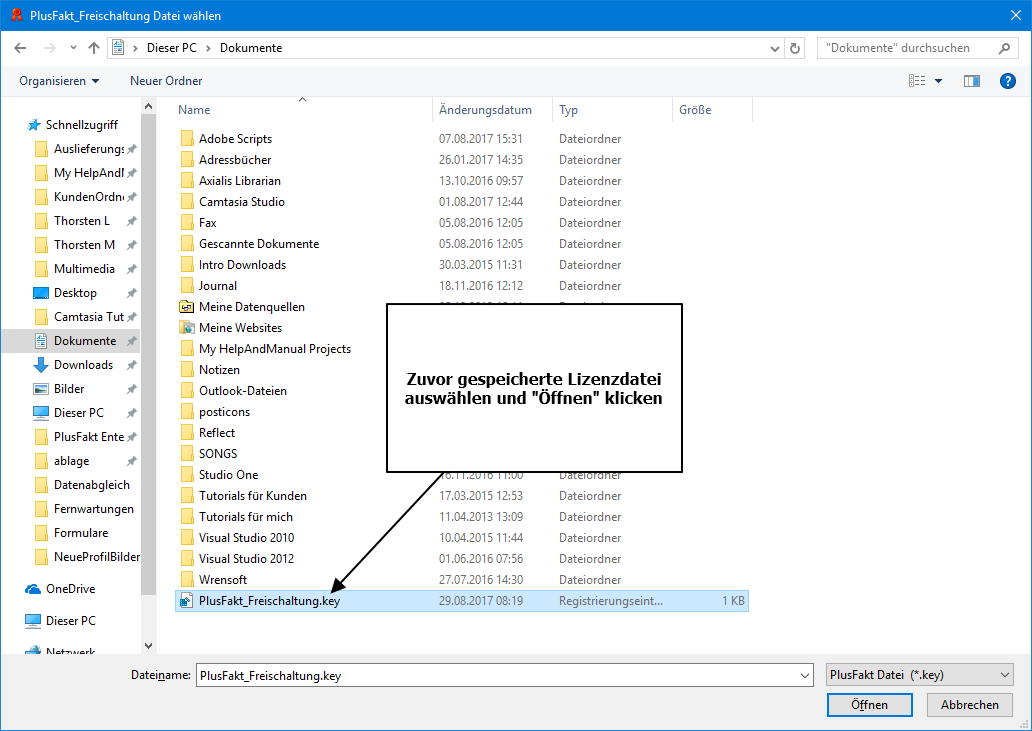Select the Visual Studio 2012 folder
This screenshot has height=731, width=1032.
[246, 560]
